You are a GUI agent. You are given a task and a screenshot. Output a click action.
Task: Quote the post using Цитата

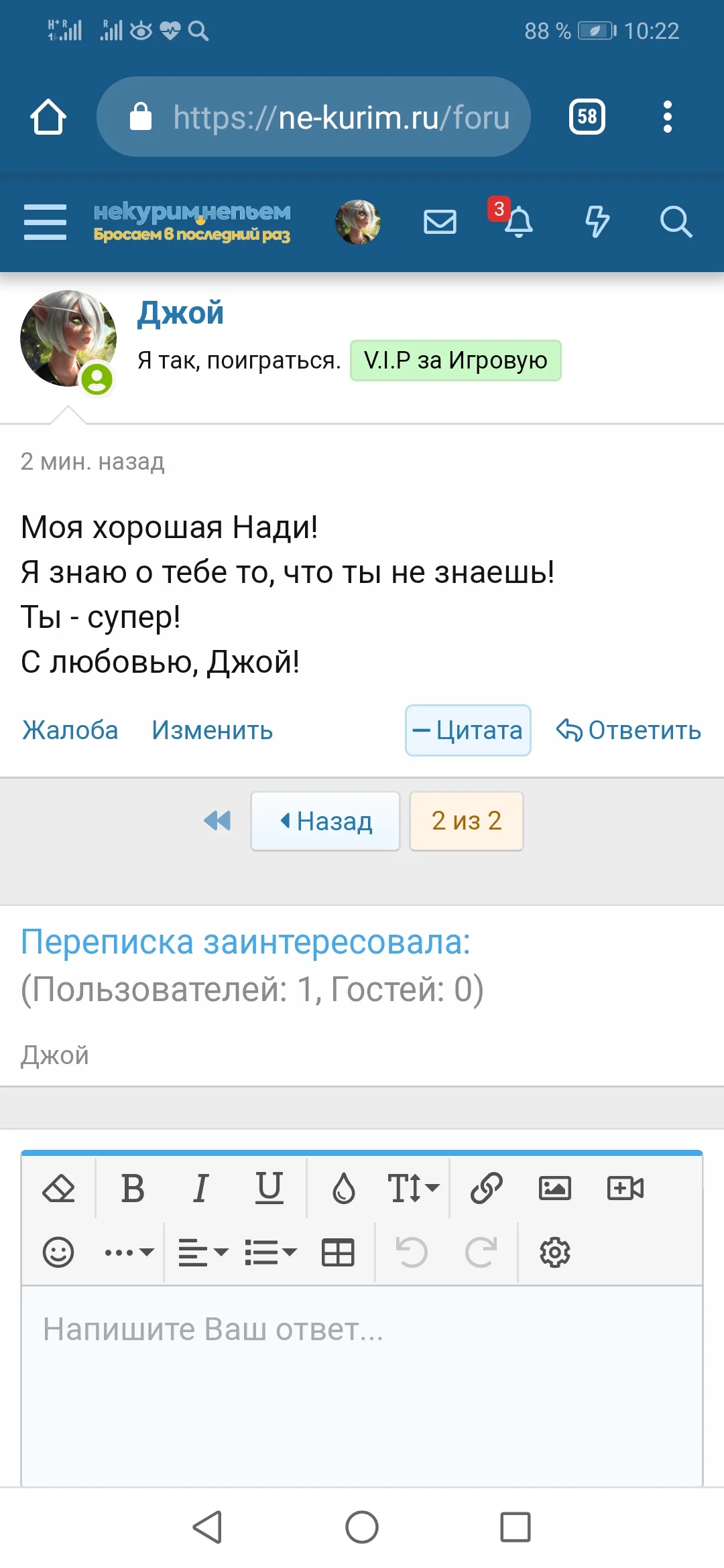tap(467, 730)
